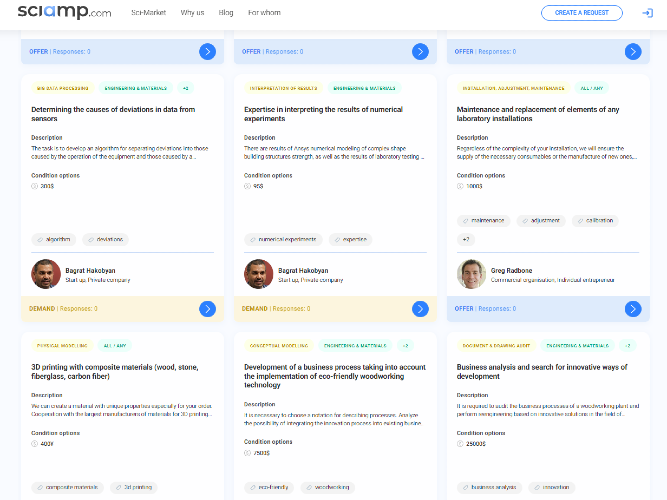
Task: Click the calibration keyword tag
Action: coord(595,220)
